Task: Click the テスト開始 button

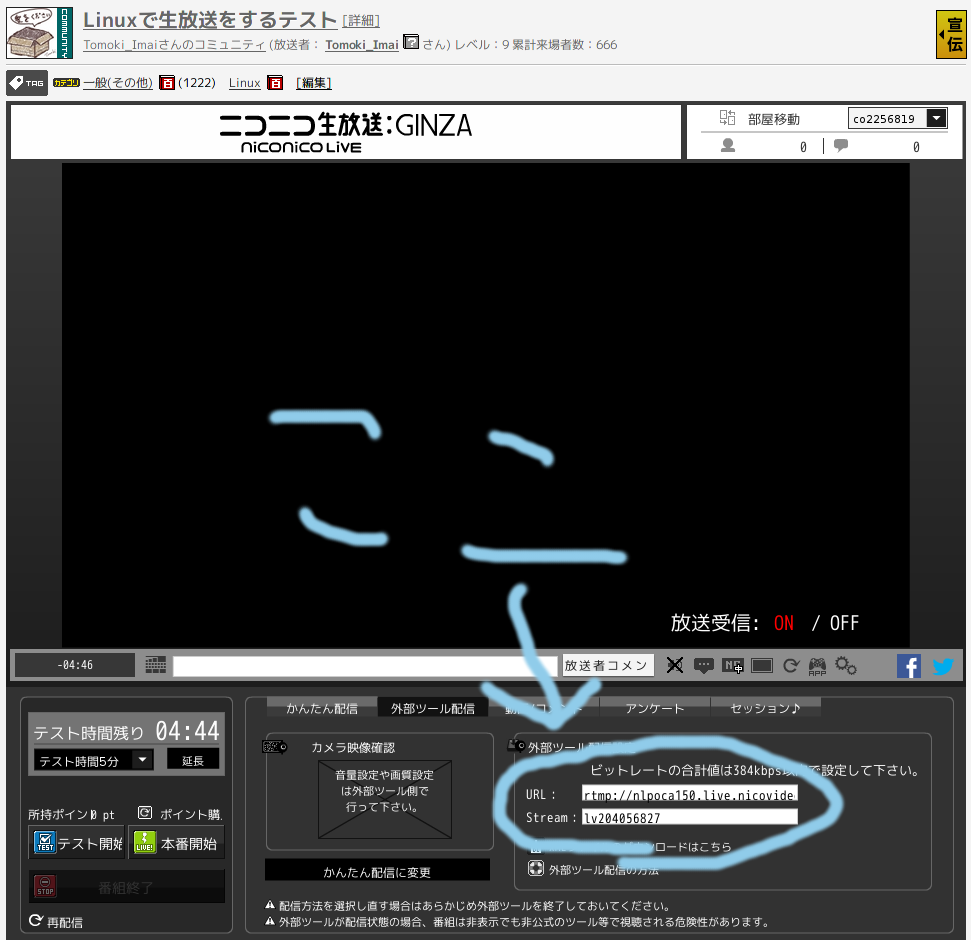Action: (77, 843)
